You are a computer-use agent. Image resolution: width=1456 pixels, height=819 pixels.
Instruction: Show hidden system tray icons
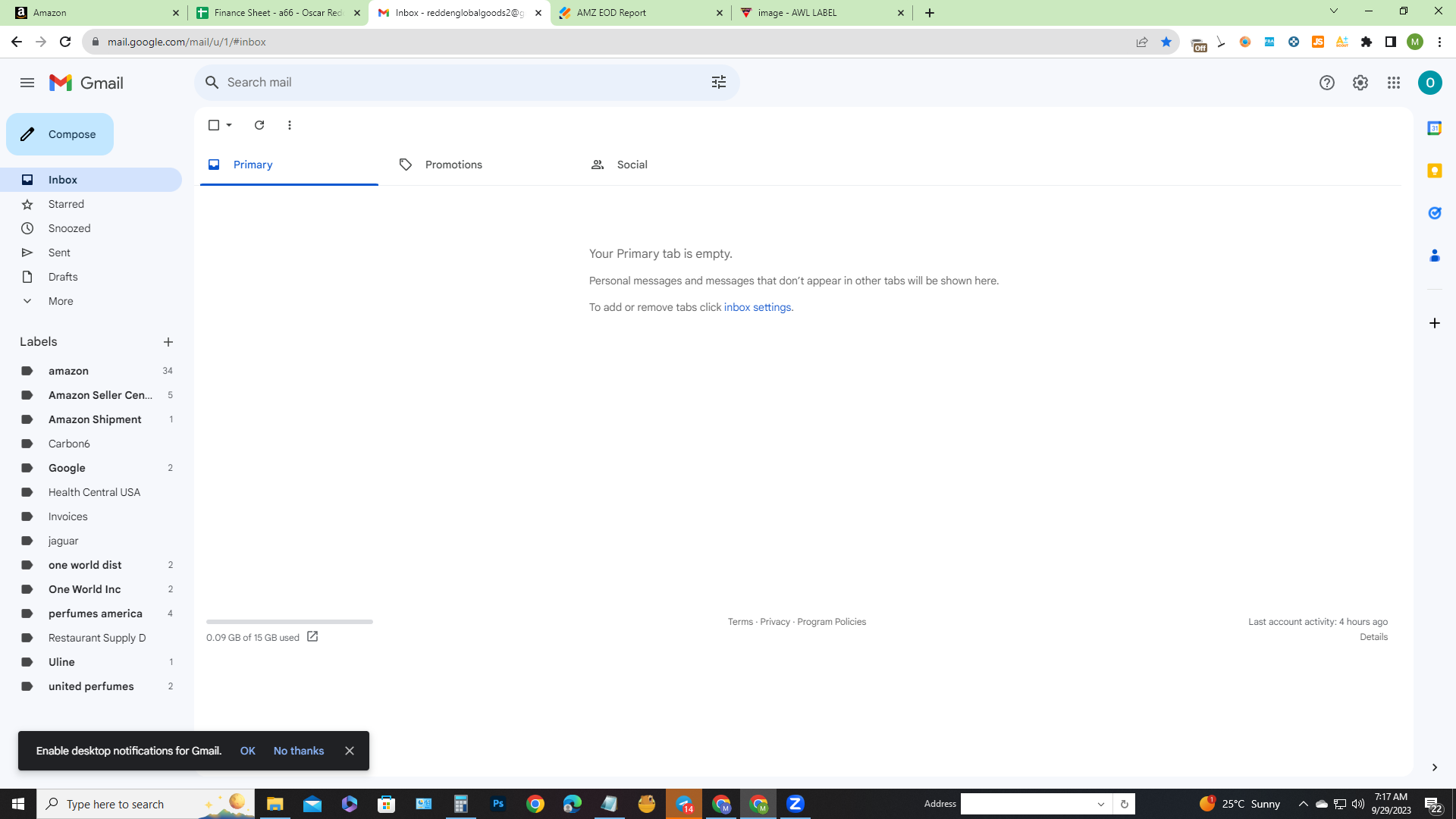1303,804
